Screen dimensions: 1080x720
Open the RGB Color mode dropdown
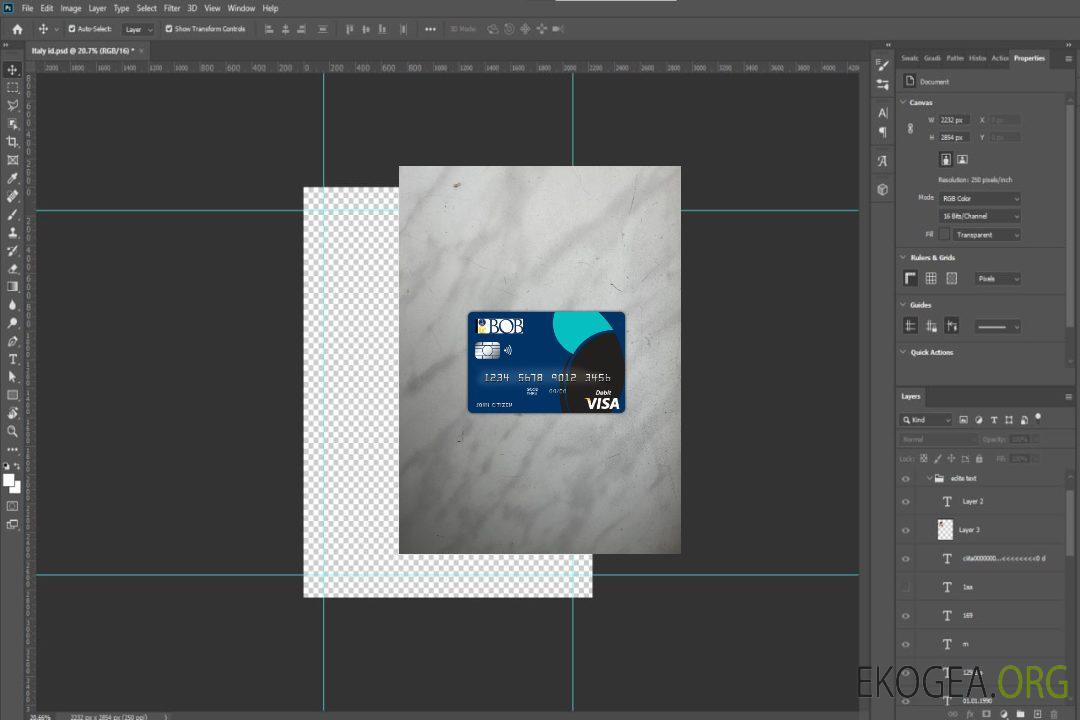coord(980,198)
